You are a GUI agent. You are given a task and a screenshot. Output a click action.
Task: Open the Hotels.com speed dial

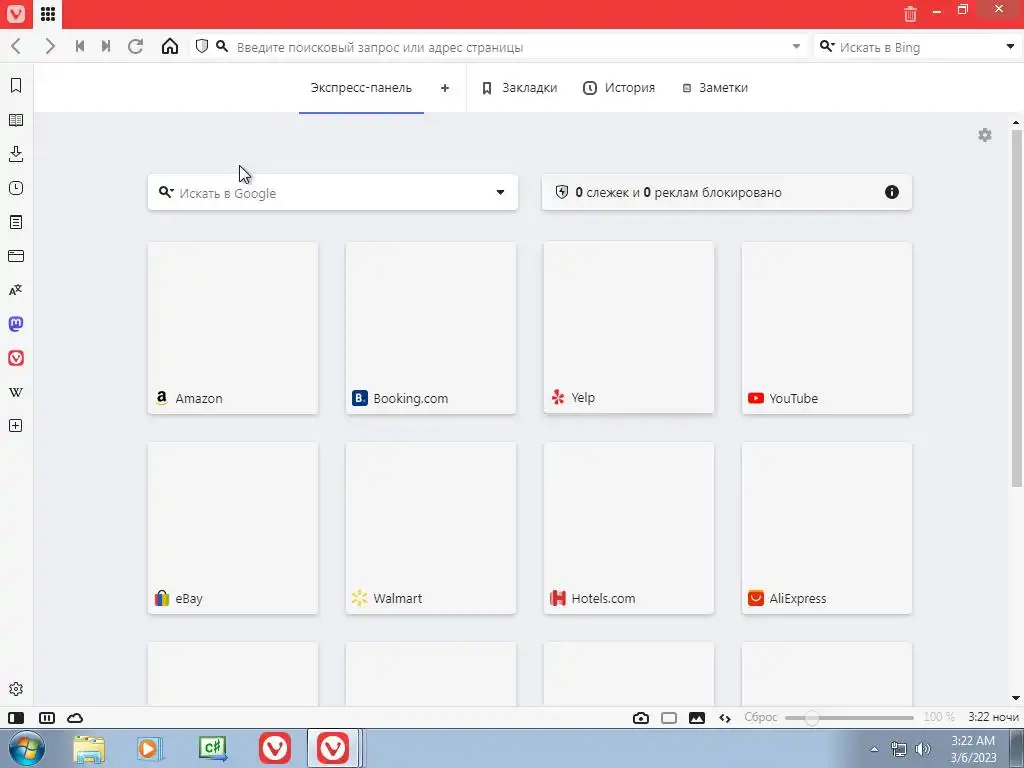tap(629, 528)
